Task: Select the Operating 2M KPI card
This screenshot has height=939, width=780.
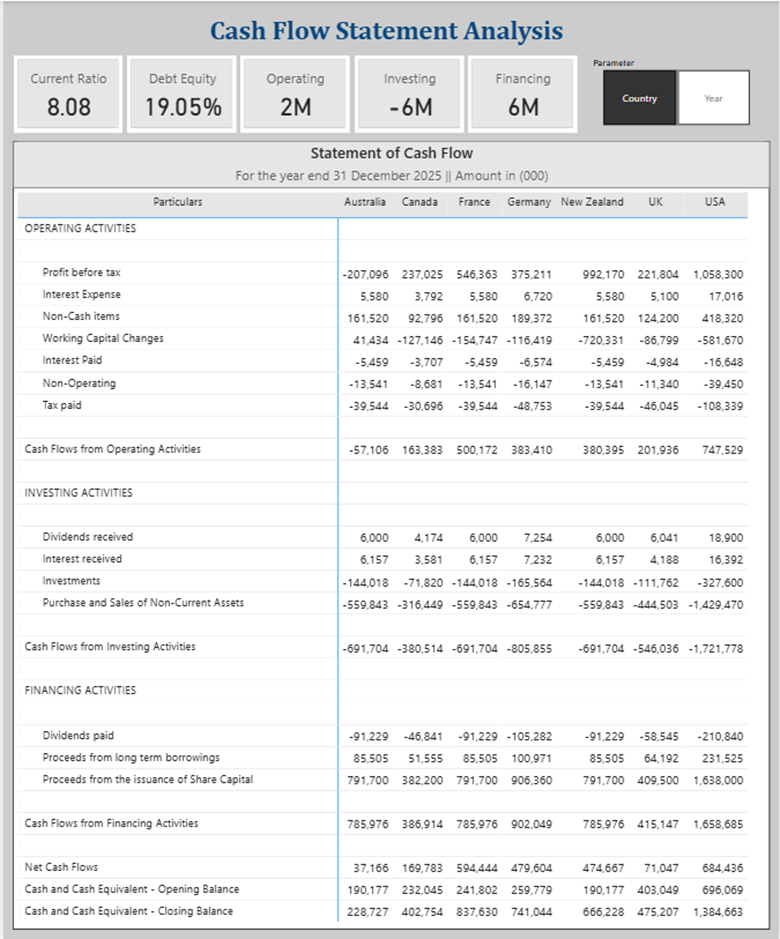Action: point(295,94)
